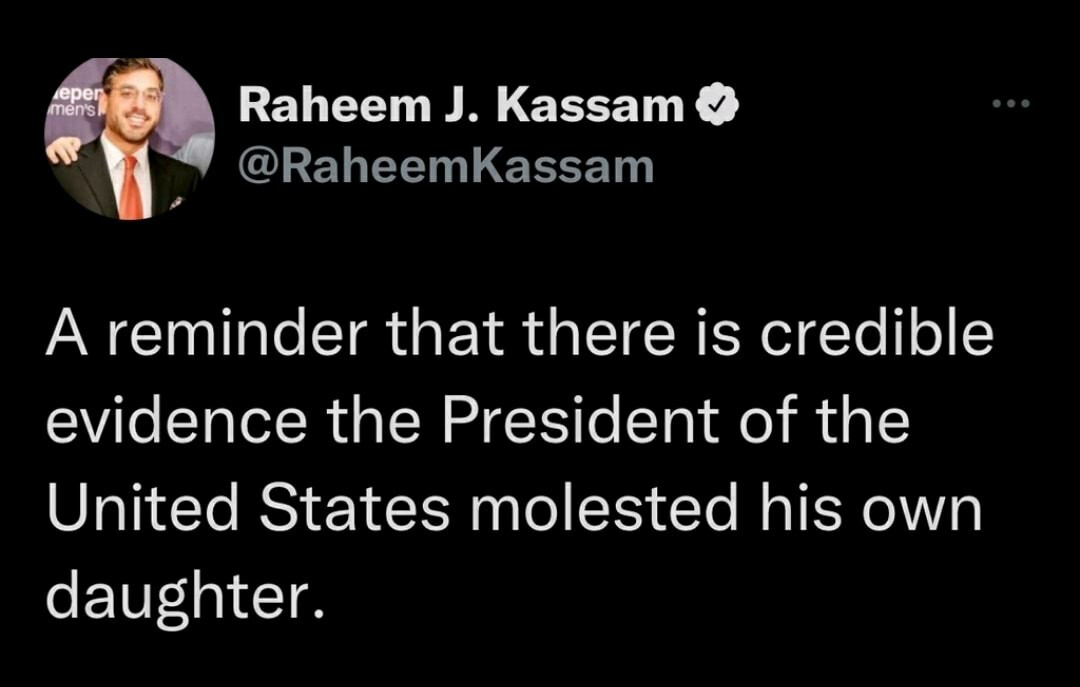Click the tweet's first line starting 'A reminder'

(520, 335)
